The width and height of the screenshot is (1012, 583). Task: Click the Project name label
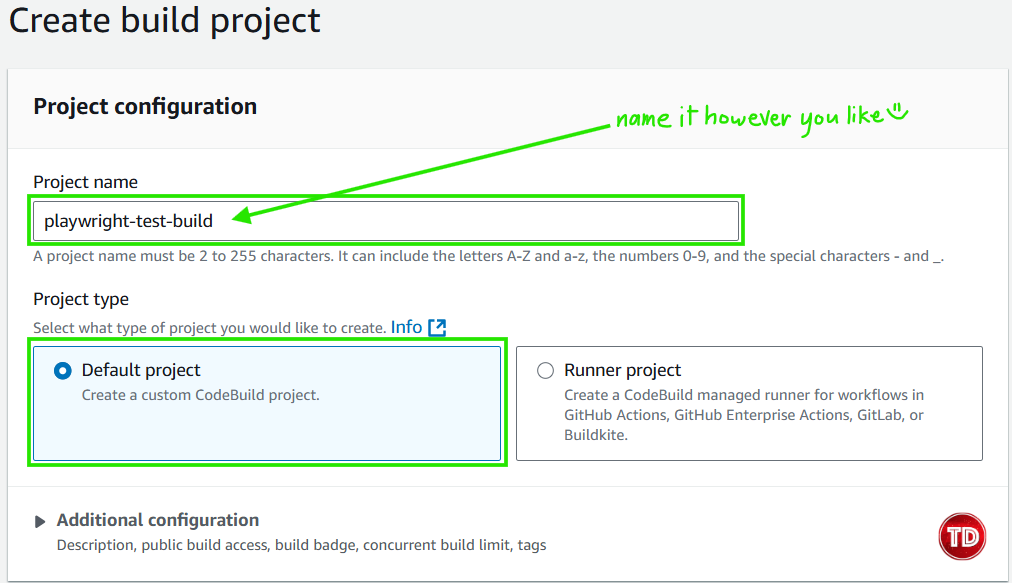pyautogui.click(x=85, y=182)
